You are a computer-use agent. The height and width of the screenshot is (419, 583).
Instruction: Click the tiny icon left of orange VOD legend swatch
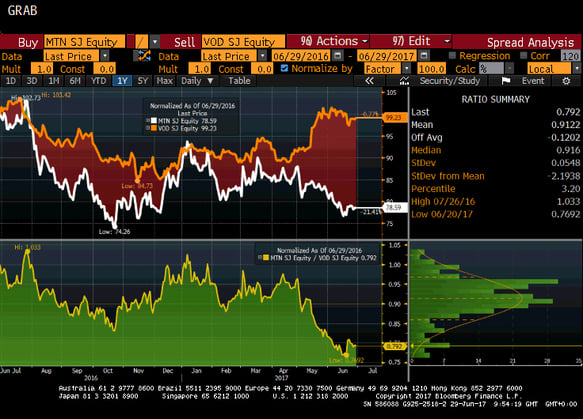pyautogui.click(x=148, y=128)
